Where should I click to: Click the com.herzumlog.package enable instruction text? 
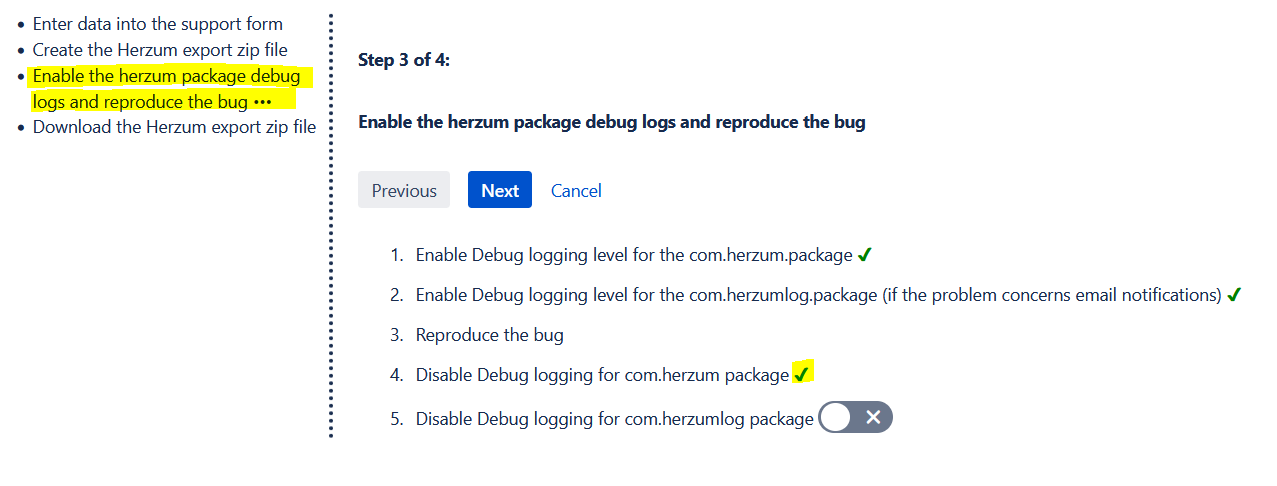[x=818, y=295]
